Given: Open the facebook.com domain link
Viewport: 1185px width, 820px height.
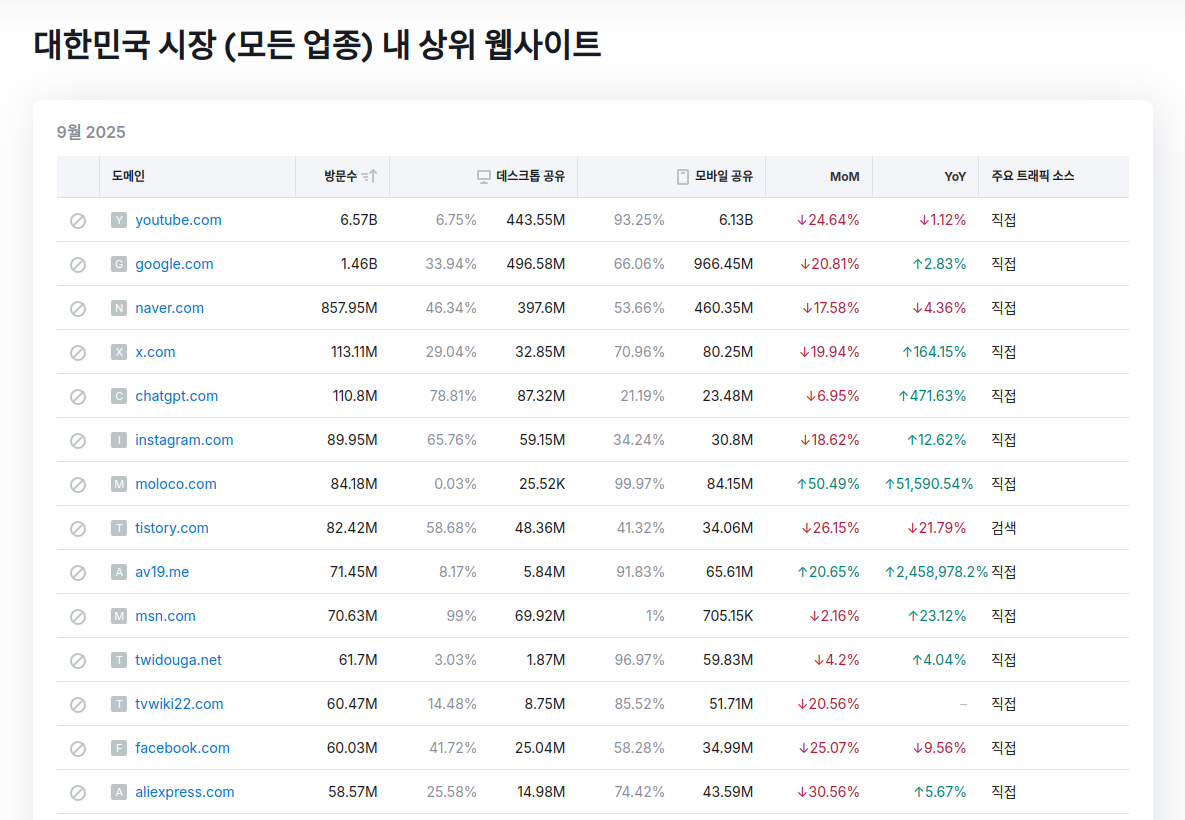Looking at the screenshot, I should 182,747.
